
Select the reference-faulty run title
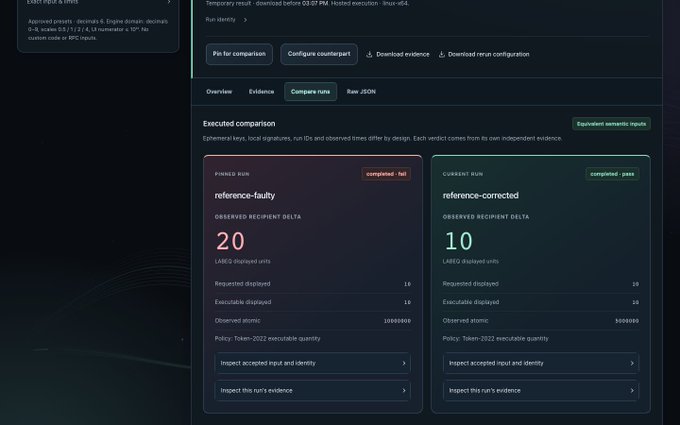point(245,196)
